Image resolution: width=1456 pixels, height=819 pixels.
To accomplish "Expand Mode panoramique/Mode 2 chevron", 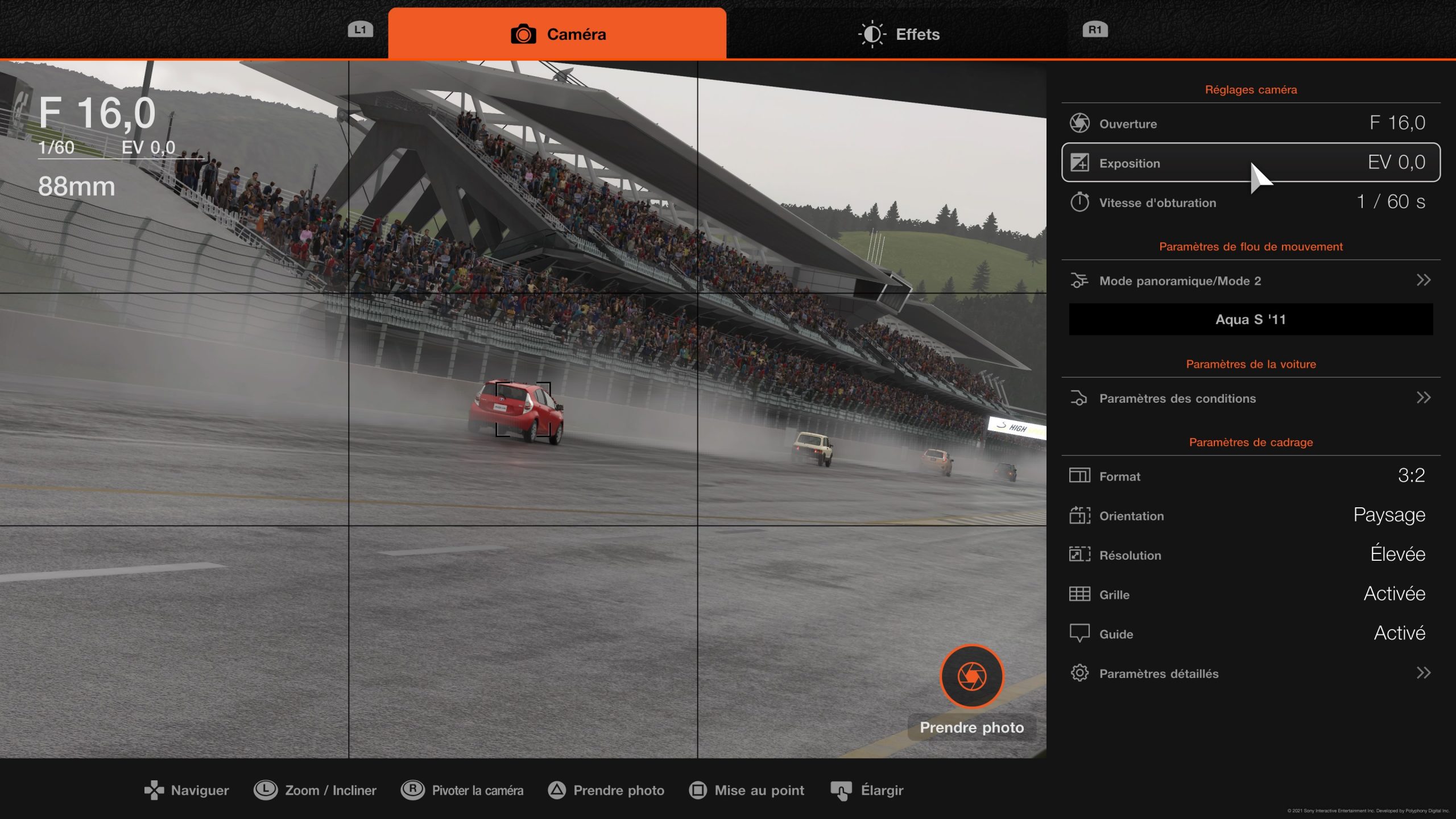I will tap(1422, 280).
